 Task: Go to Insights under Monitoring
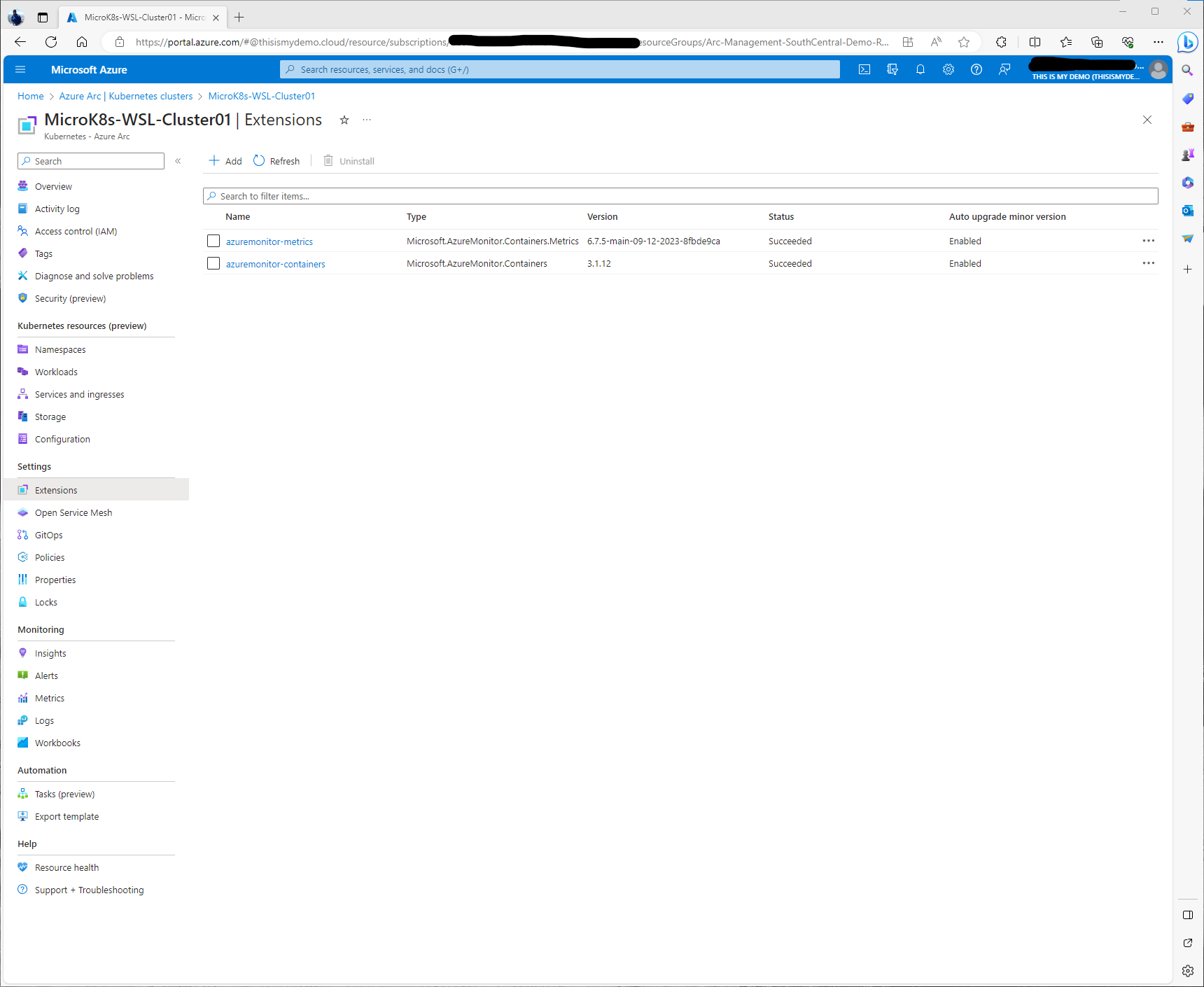pos(50,653)
